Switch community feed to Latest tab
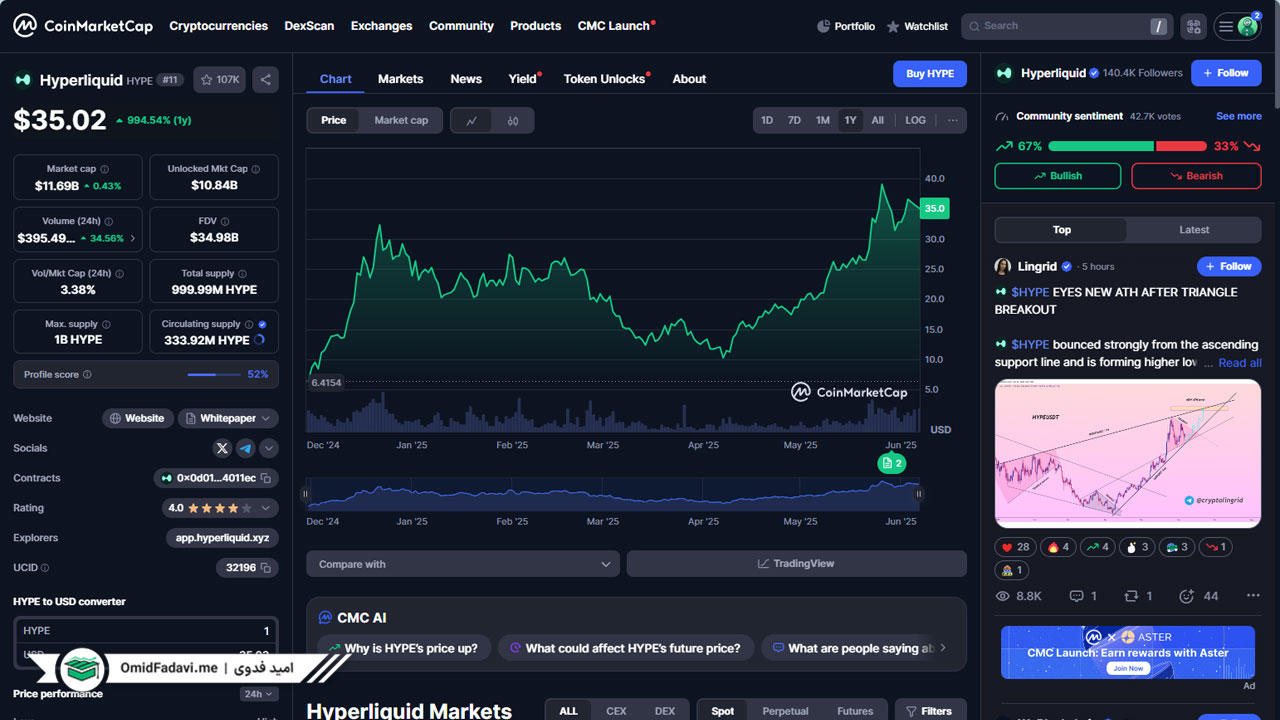1280x720 pixels. (1194, 230)
